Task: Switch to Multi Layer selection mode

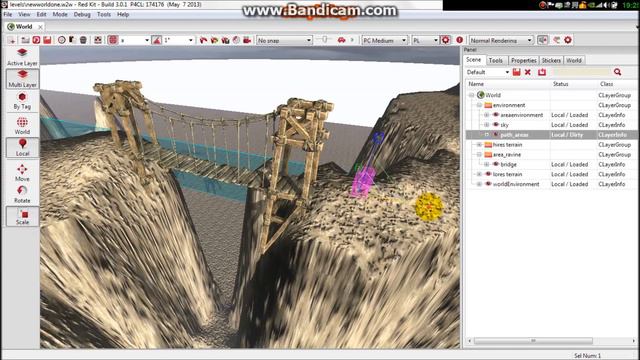Action: [x=22, y=78]
